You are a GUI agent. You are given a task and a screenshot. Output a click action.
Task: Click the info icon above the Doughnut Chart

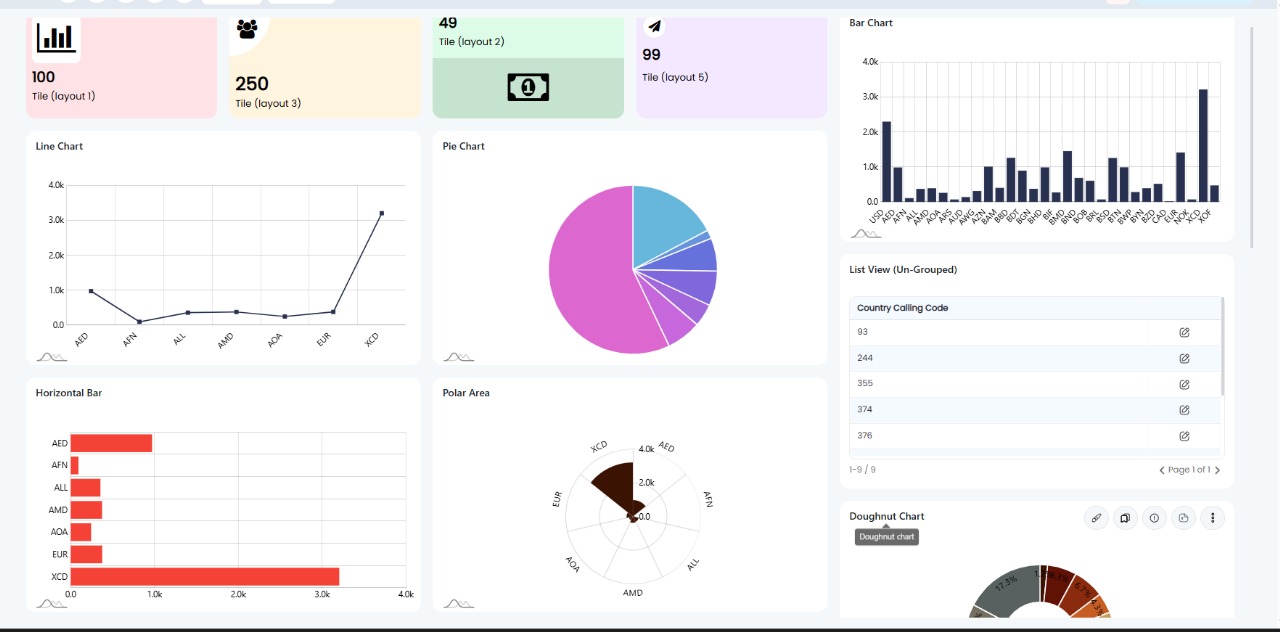1154,518
